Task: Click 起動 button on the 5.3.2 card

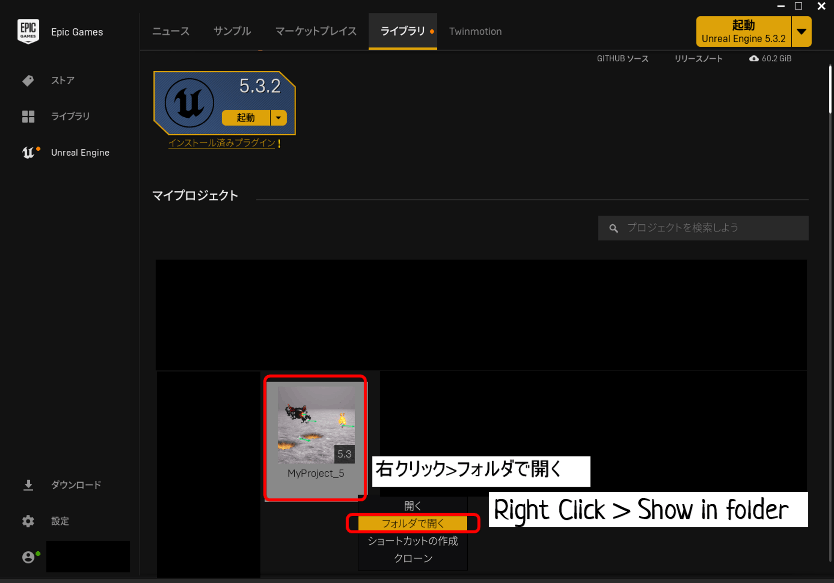Action: click(x=246, y=118)
